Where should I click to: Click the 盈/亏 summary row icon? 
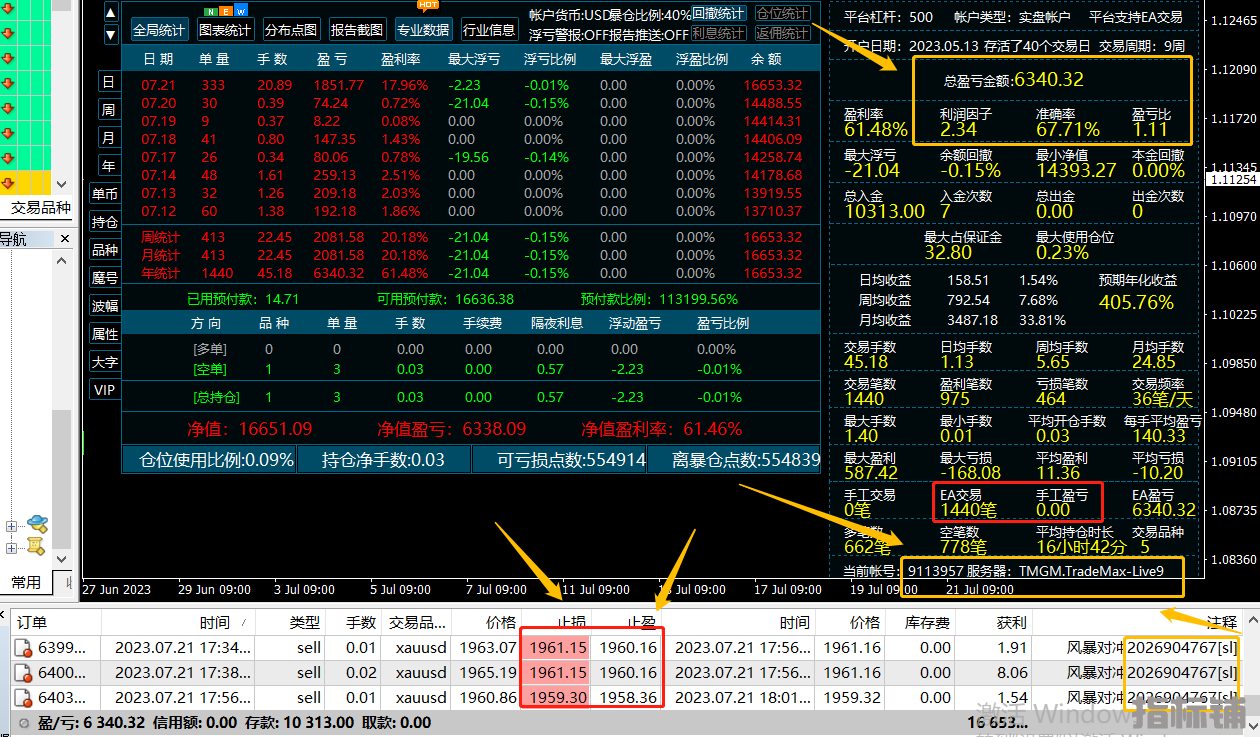tap(23, 722)
